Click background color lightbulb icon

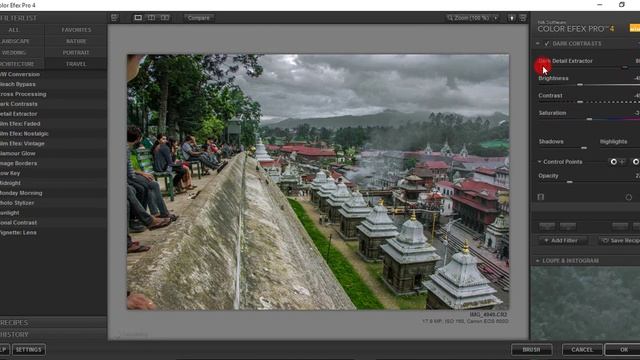point(511,18)
